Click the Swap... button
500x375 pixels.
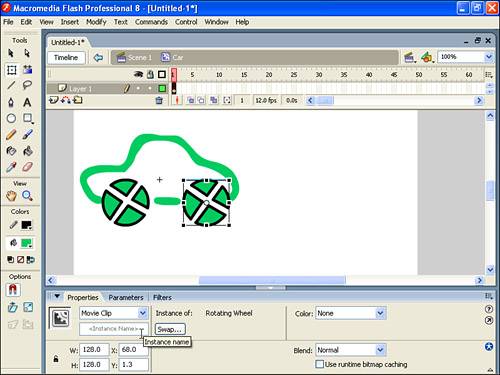click(x=170, y=329)
